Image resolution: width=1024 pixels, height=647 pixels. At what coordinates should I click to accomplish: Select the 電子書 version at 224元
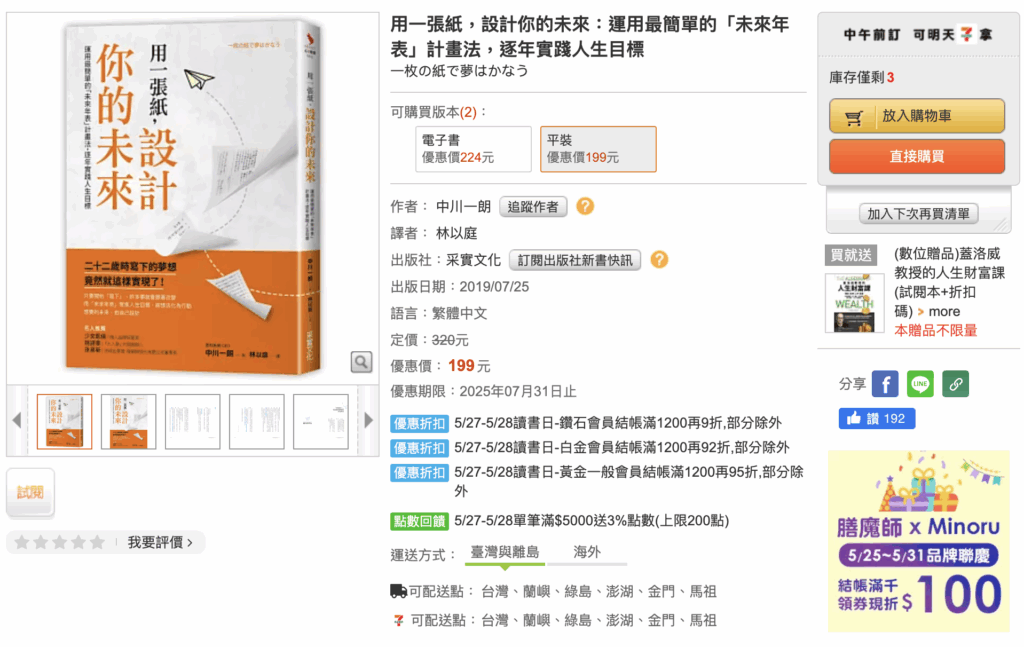point(473,149)
